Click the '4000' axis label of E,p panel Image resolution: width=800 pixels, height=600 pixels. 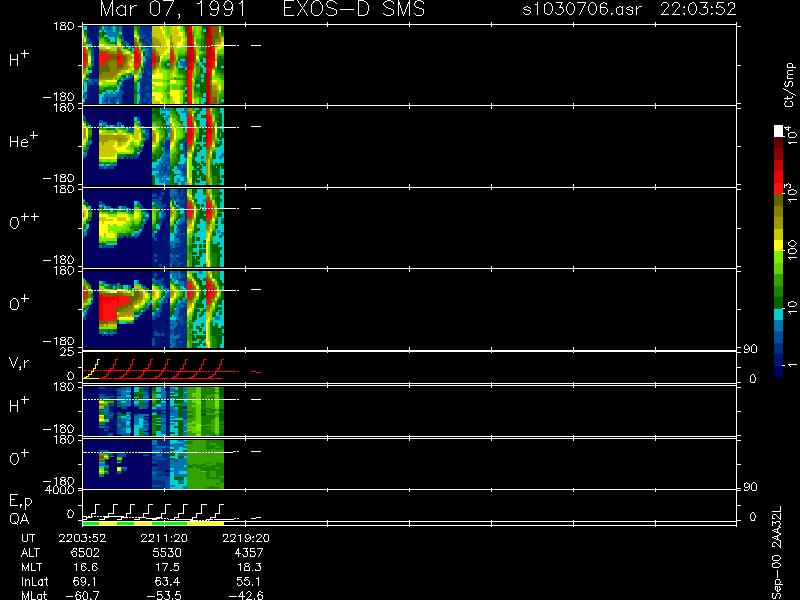pyautogui.click(x=62, y=490)
